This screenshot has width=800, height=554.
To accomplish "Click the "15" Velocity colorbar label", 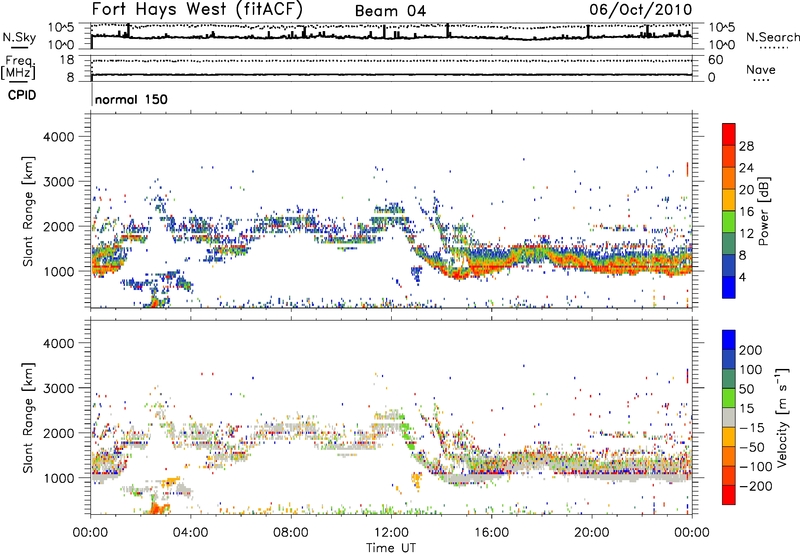I will 746,409.
